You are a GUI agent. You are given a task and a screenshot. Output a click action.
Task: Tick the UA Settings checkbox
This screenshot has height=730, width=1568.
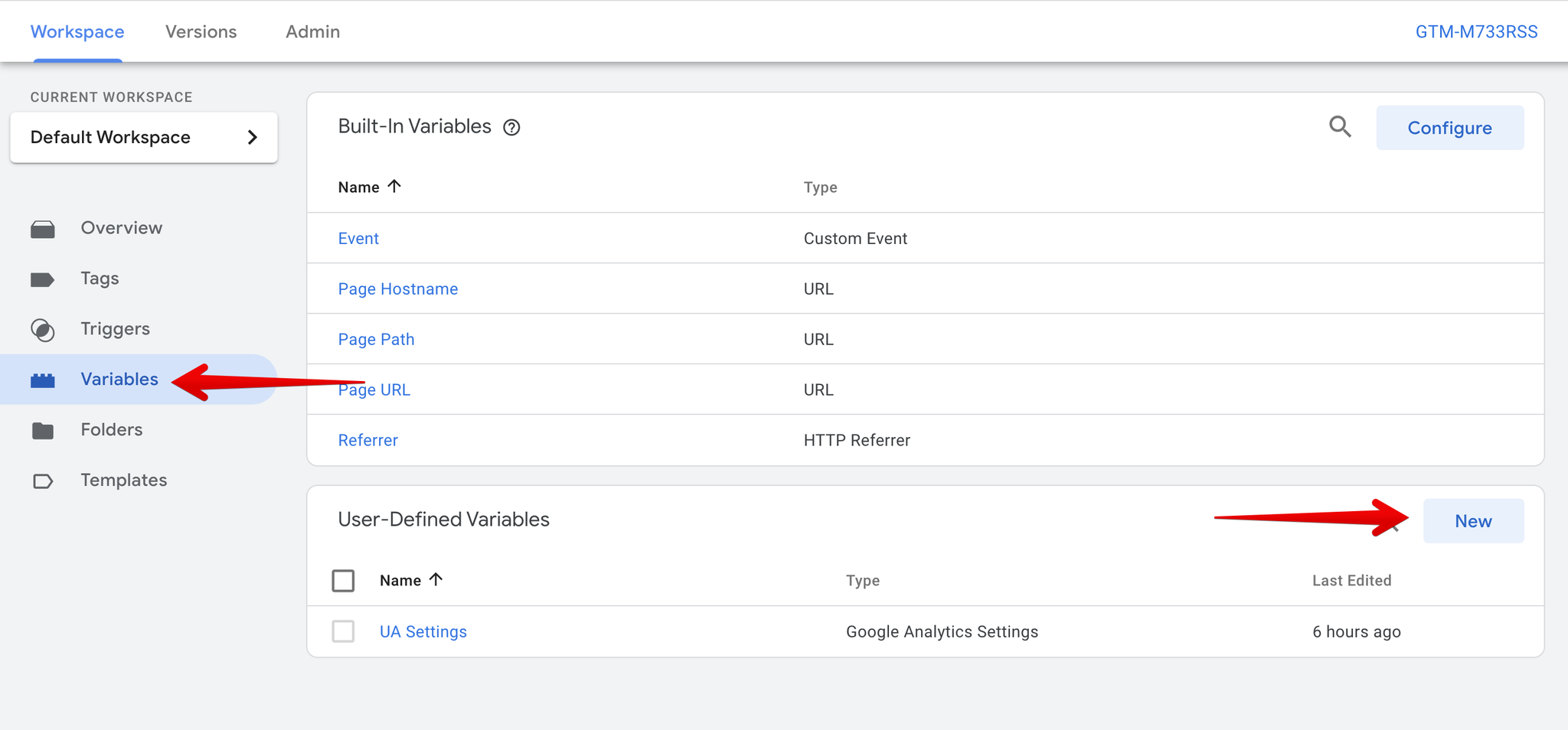(343, 631)
